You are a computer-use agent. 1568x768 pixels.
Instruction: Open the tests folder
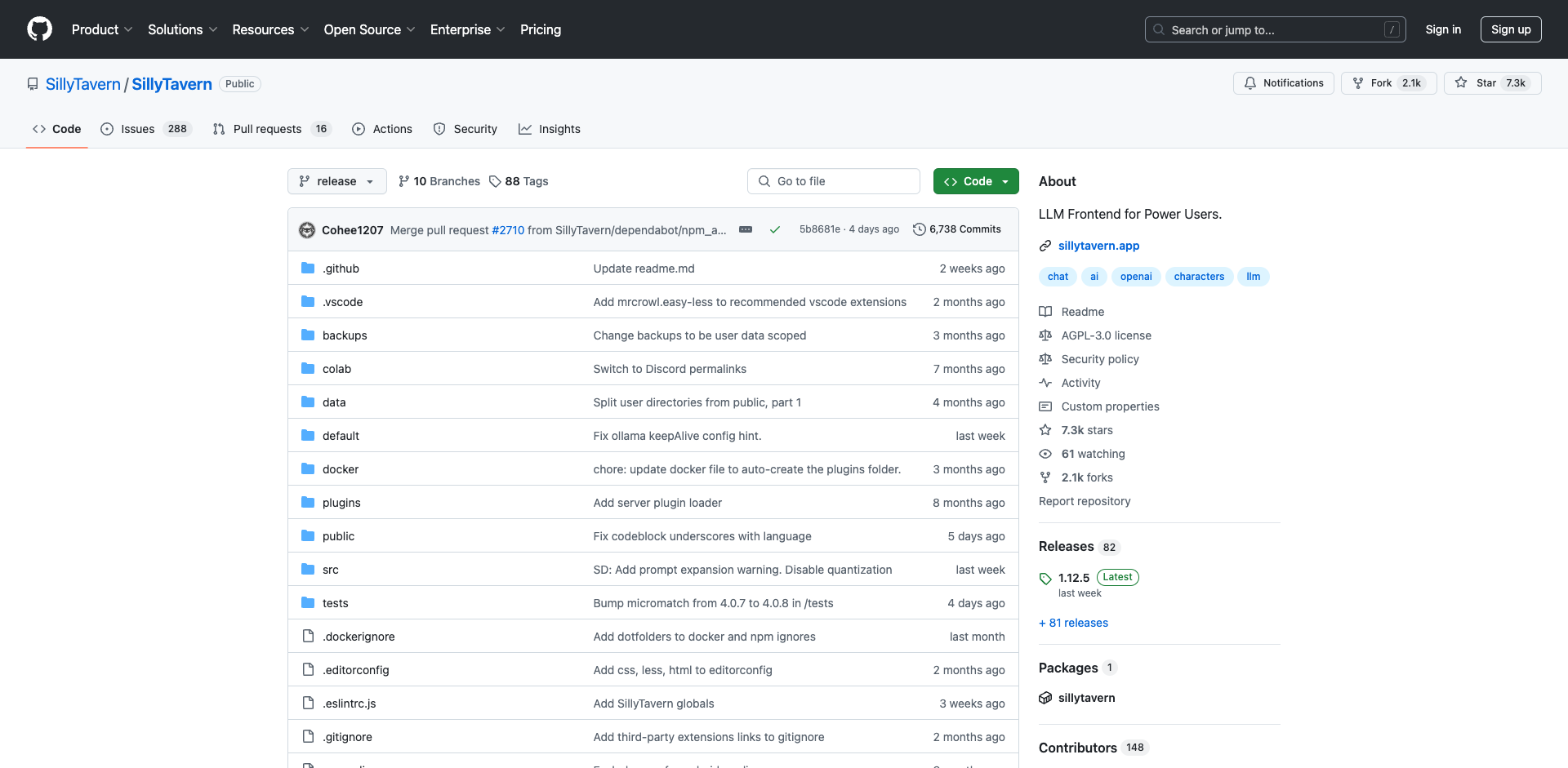click(335, 603)
